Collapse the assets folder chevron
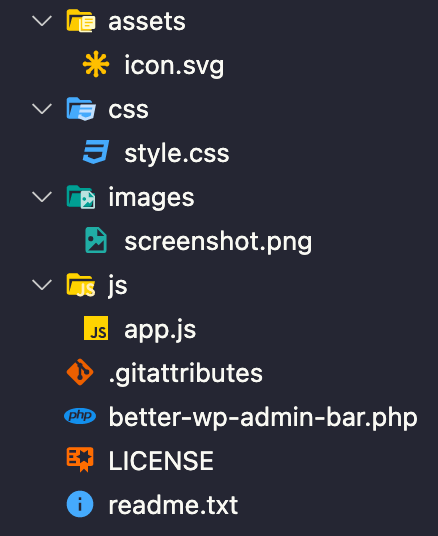Image resolution: width=438 pixels, height=536 pixels. point(42,21)
